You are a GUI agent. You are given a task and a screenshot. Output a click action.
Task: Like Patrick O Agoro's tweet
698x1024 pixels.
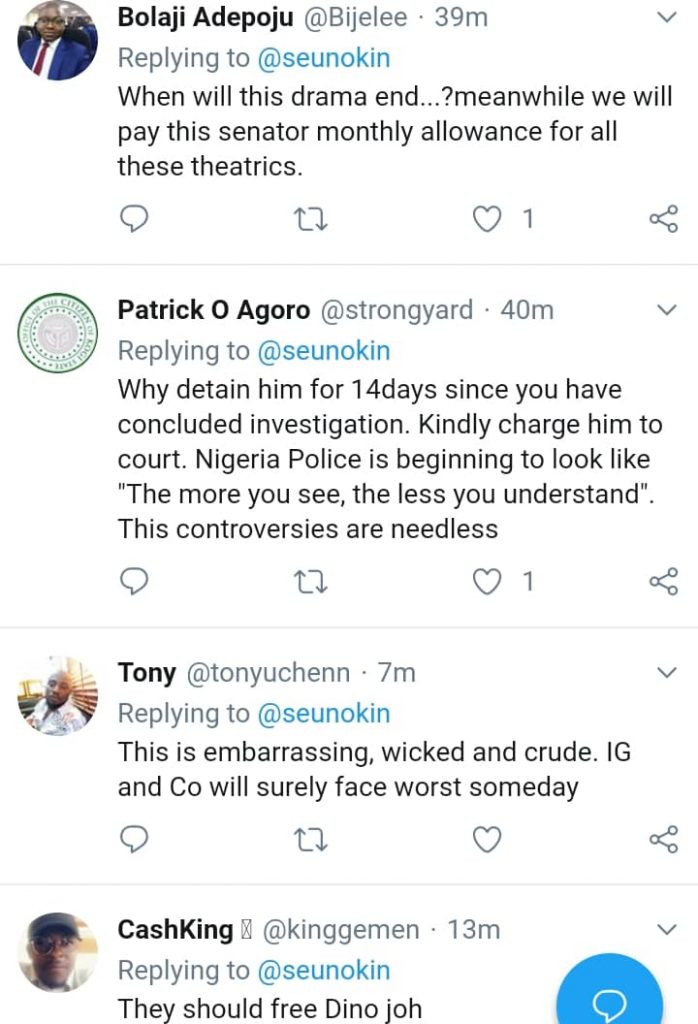486,581
